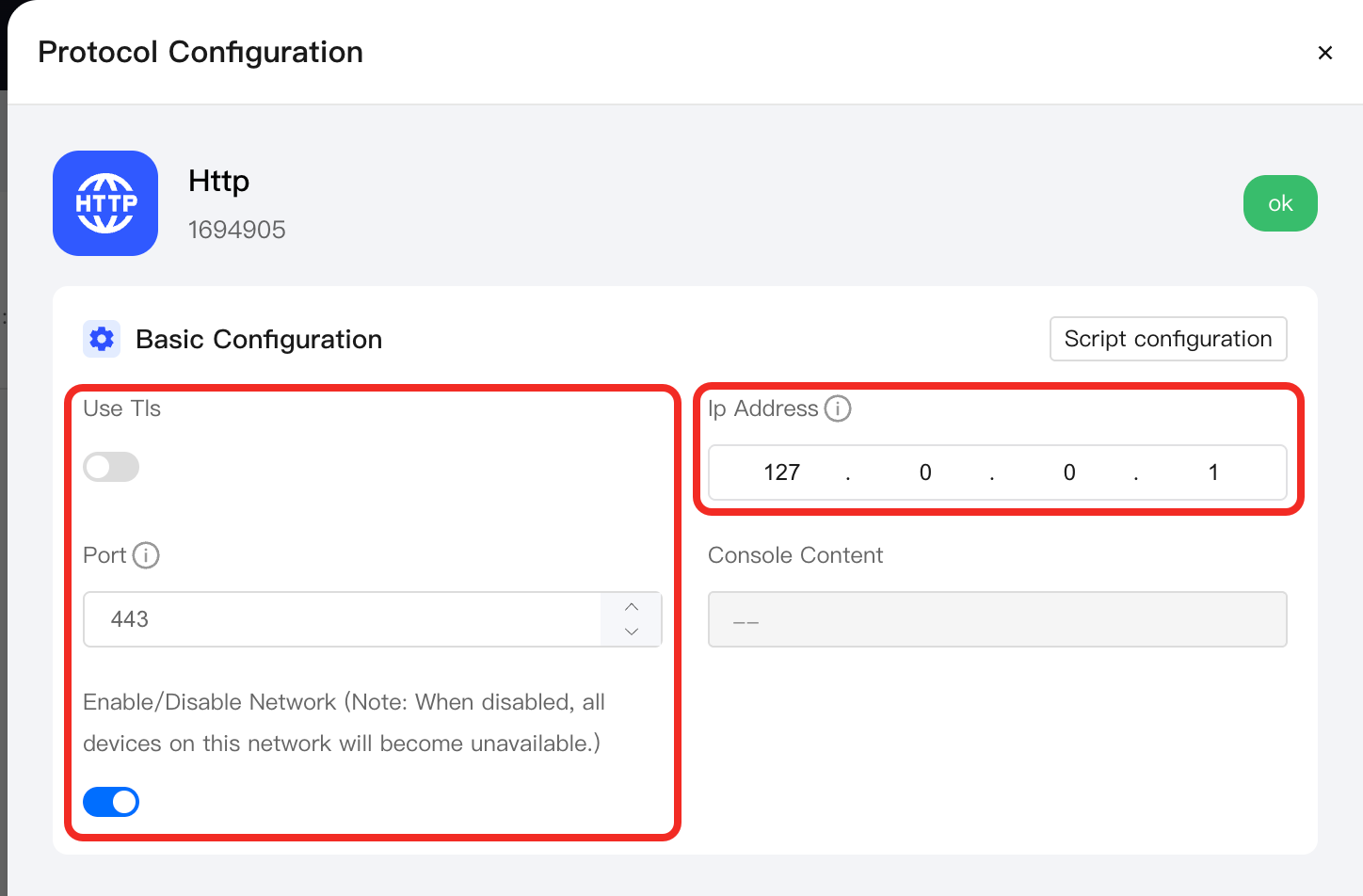This screenshot has height=896, width=1363.
Task: Close the Protocol Configuration dialog
Action: [1324, 53]
